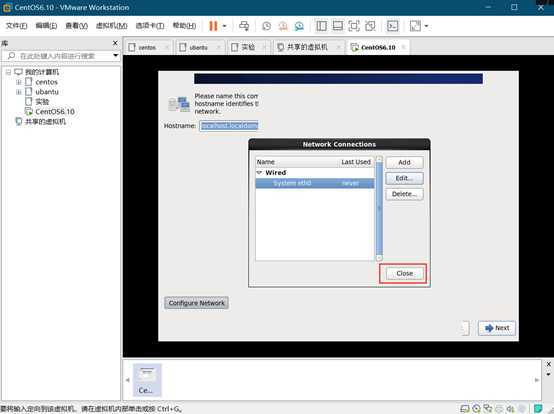Click Add in Network Connections
The image size is (554, 414).
[x=404, y=162]
